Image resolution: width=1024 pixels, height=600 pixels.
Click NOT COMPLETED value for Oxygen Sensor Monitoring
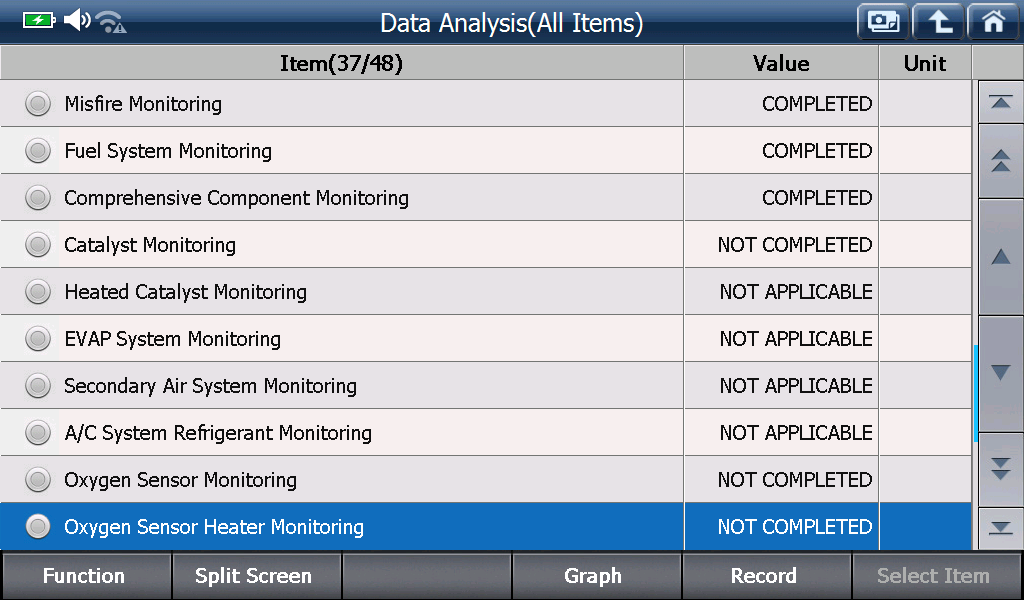pyautogui.click(x=795, y=480)
